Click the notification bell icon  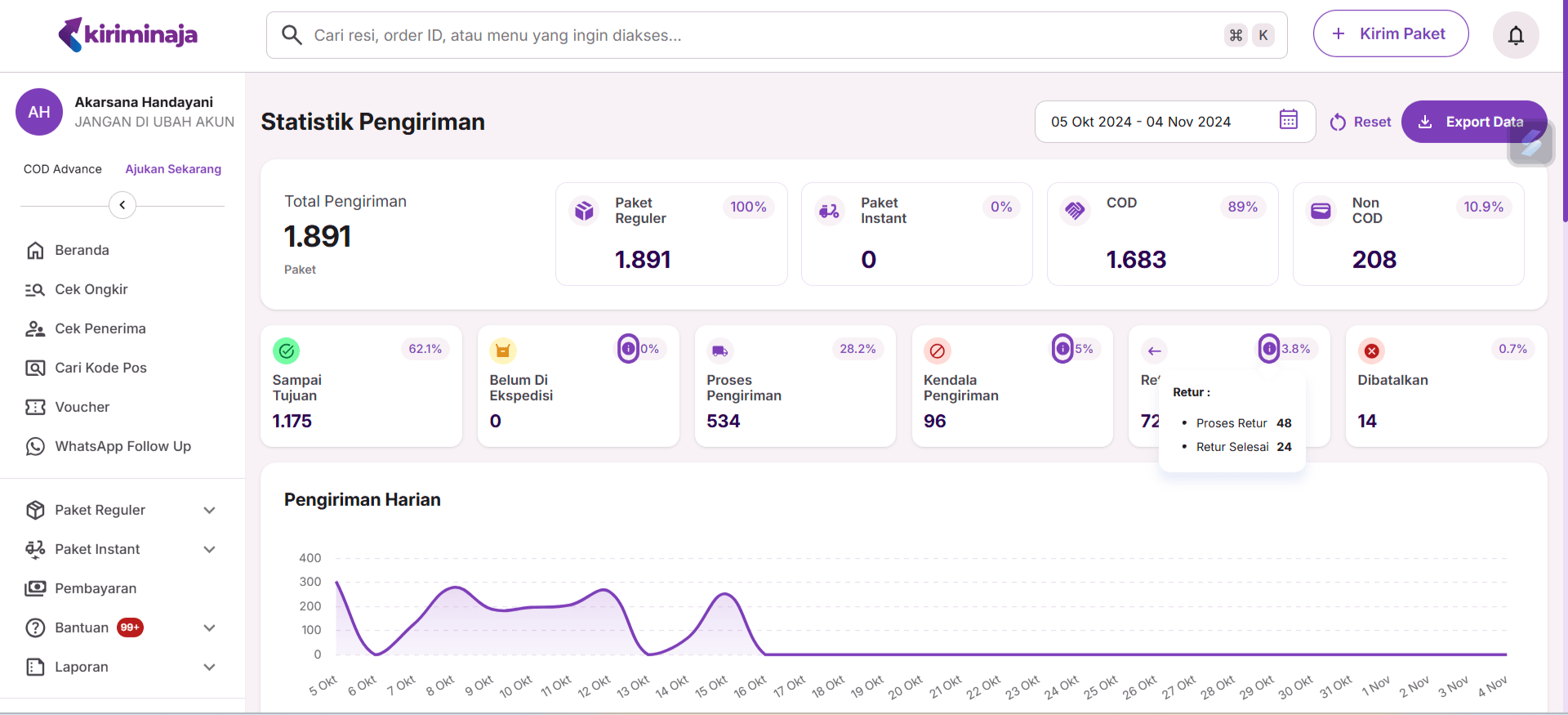tap(1516, 35)
